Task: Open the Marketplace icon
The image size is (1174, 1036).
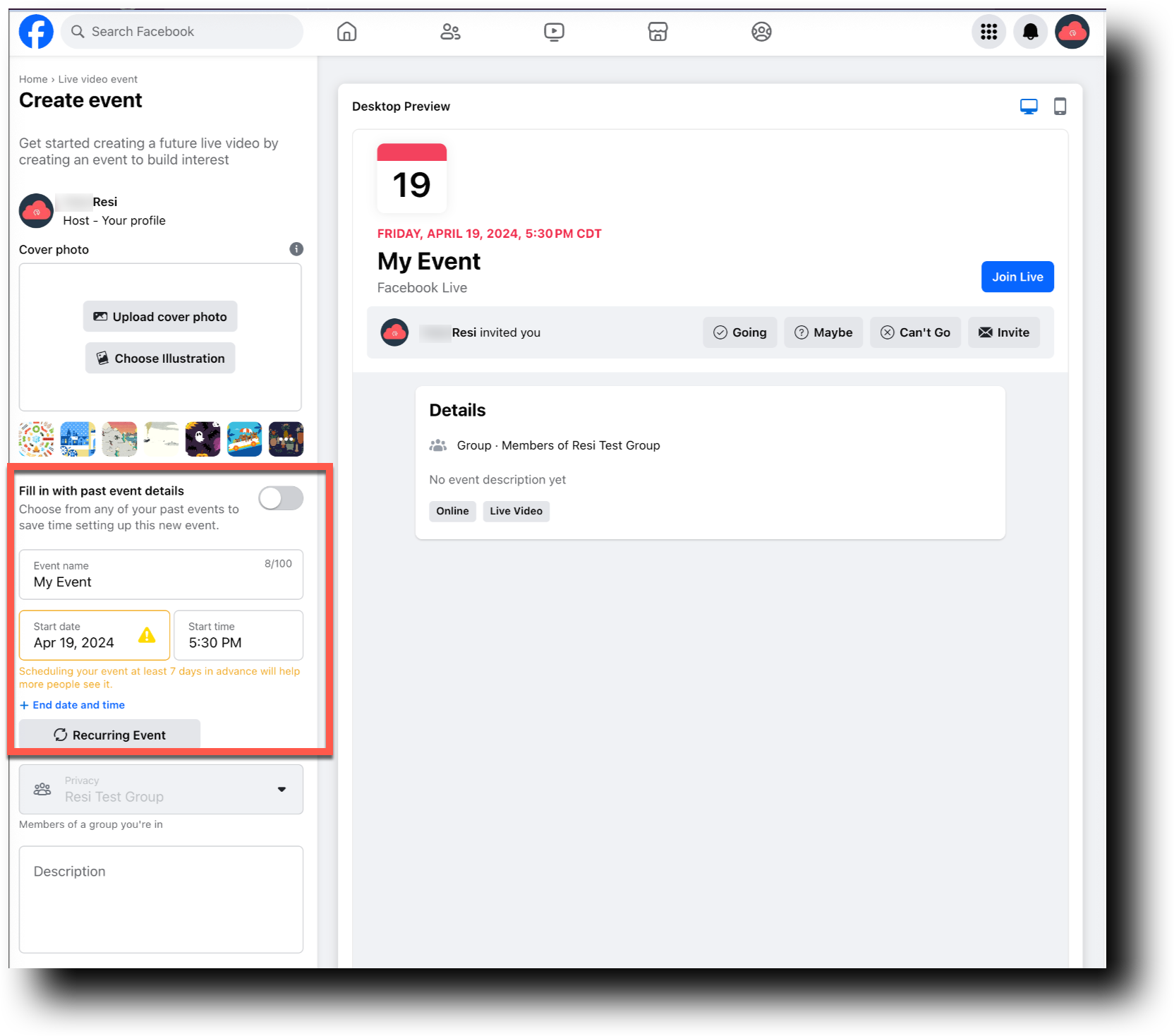Action: [x=658, y=31]
